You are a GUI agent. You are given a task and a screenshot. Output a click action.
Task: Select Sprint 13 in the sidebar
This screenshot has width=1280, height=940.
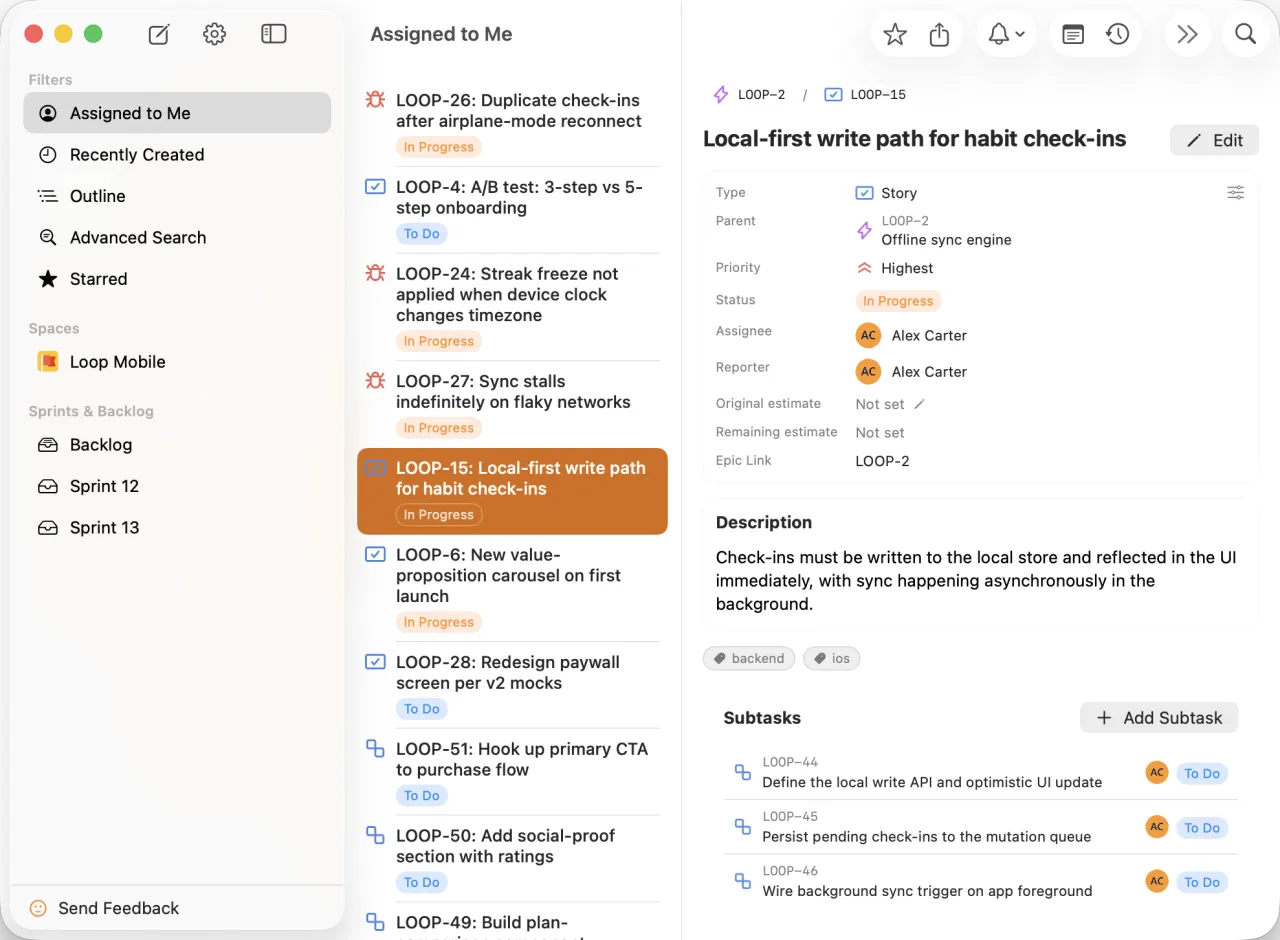click(177, 528)
